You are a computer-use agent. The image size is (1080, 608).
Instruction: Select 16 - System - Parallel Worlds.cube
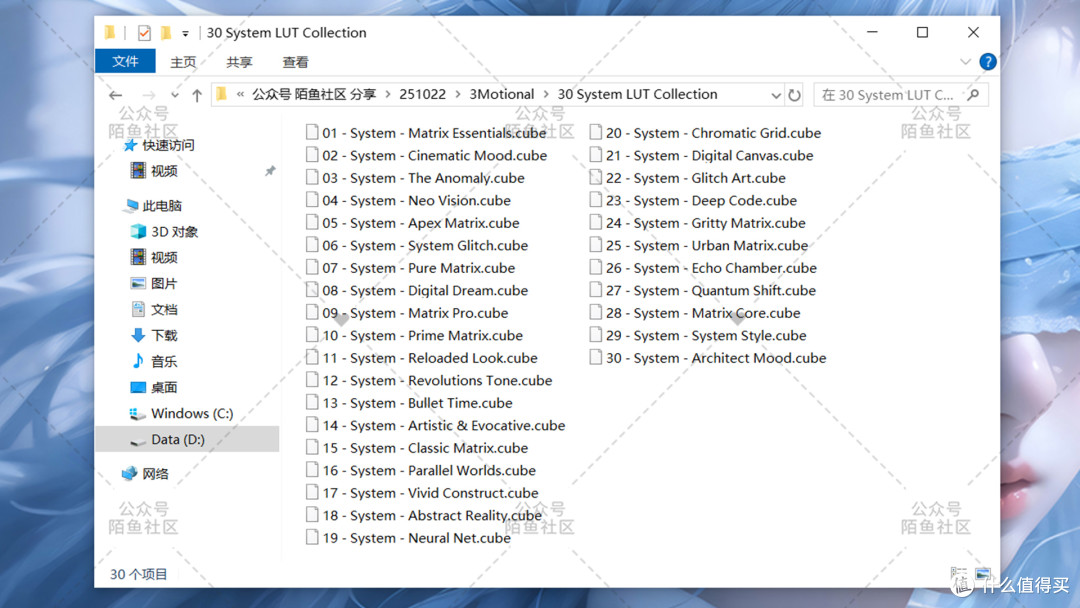[429, 470]
